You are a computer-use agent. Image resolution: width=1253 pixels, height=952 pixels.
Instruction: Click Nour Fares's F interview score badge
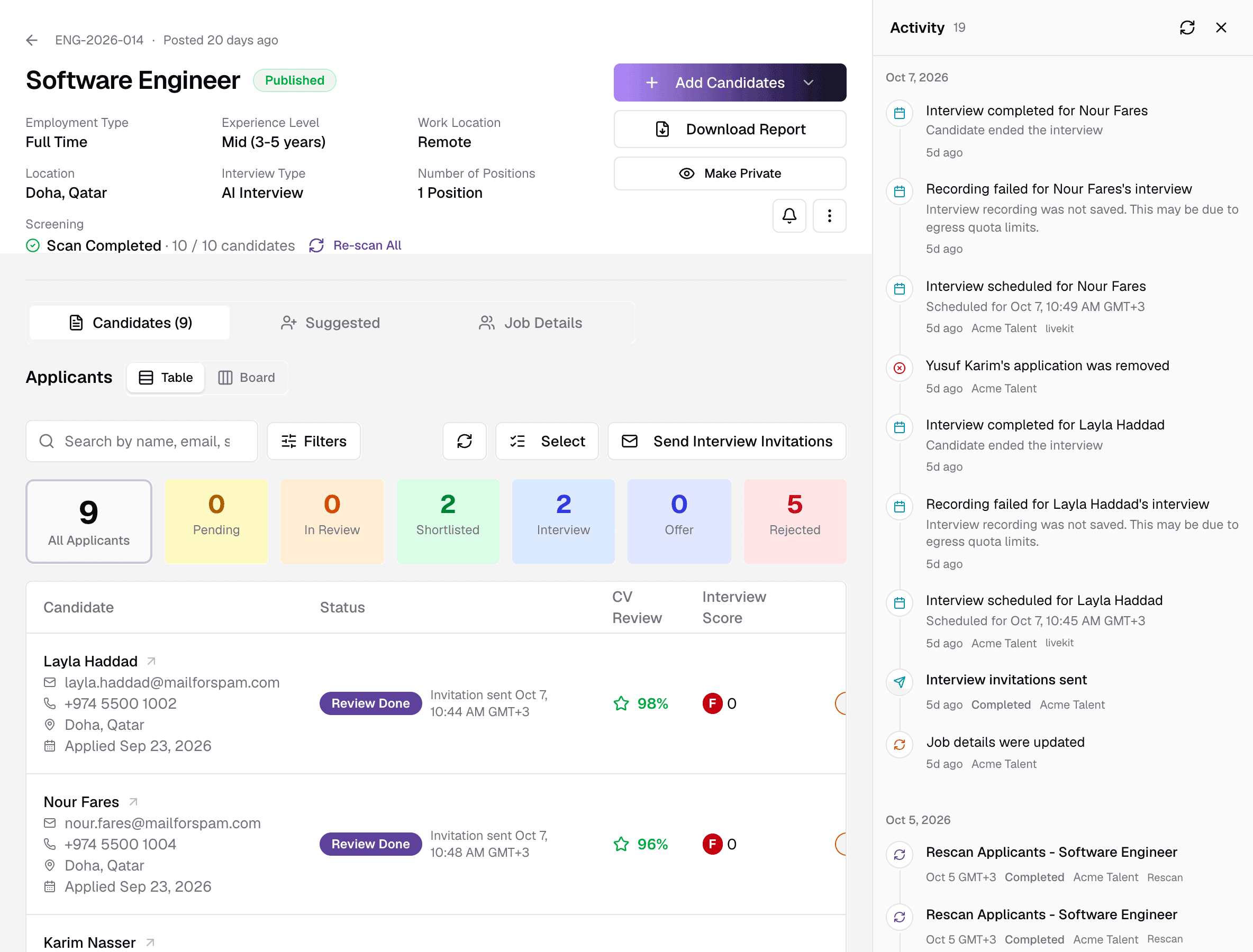click(712, 844)
